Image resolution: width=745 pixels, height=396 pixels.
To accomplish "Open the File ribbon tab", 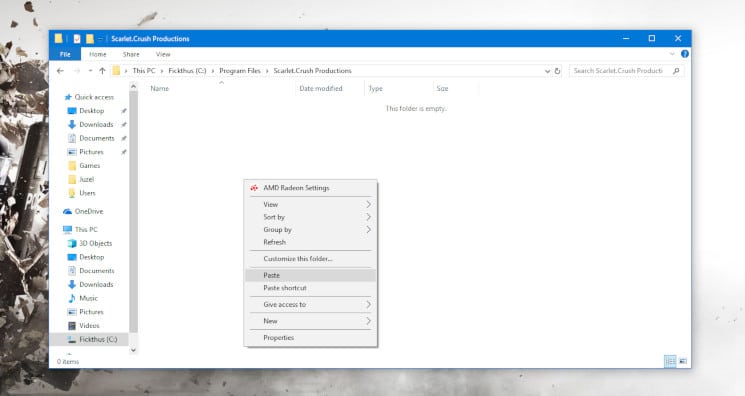I will (65, 54).
